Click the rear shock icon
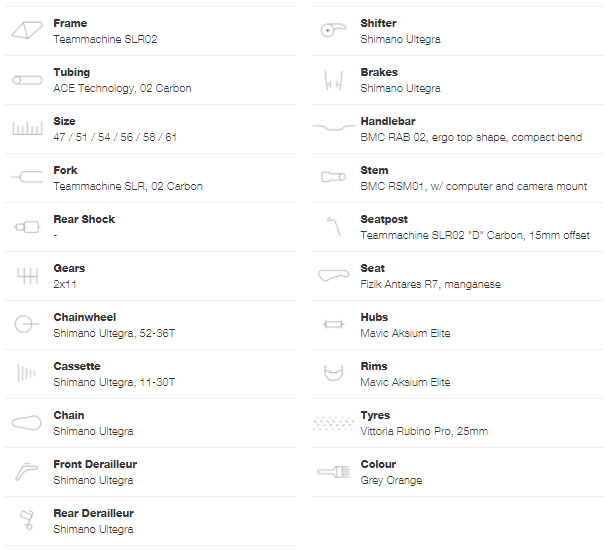This screenshot has width=611, height=551. point(25,227)
